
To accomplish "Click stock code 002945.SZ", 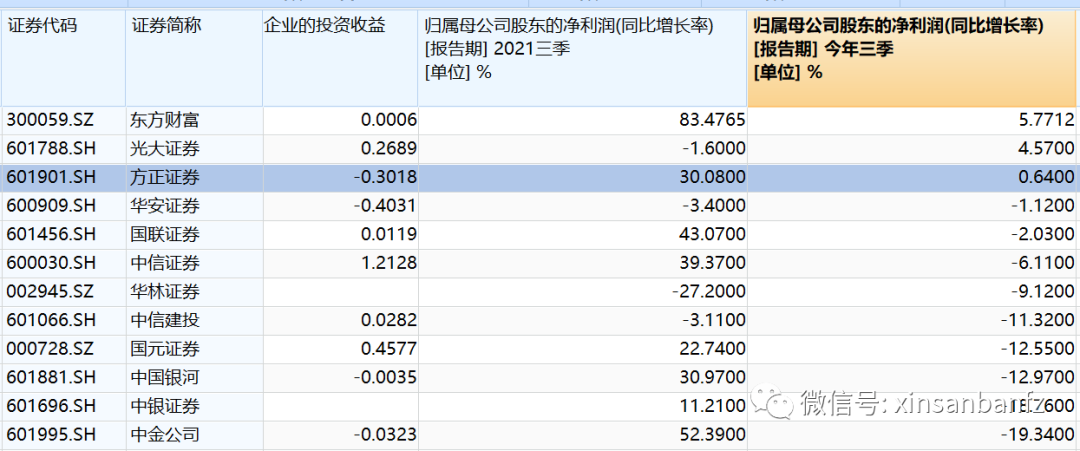I will point(50,292).
